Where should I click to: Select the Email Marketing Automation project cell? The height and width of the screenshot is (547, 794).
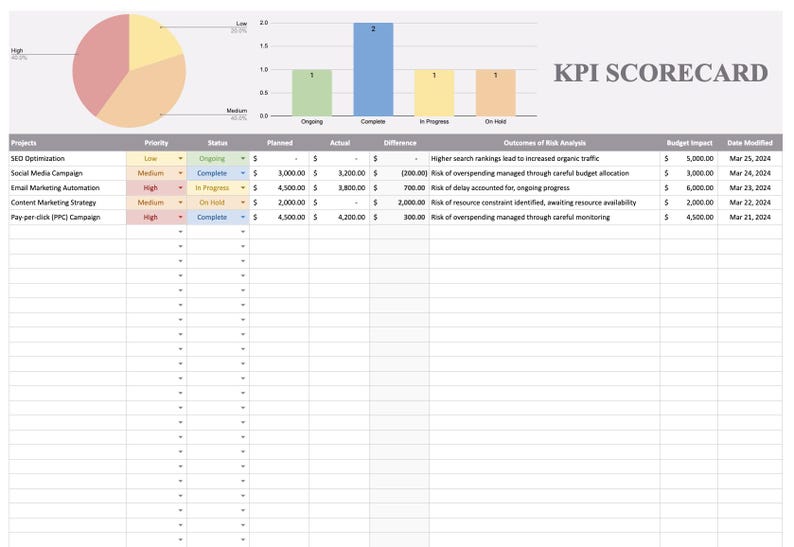67,188
